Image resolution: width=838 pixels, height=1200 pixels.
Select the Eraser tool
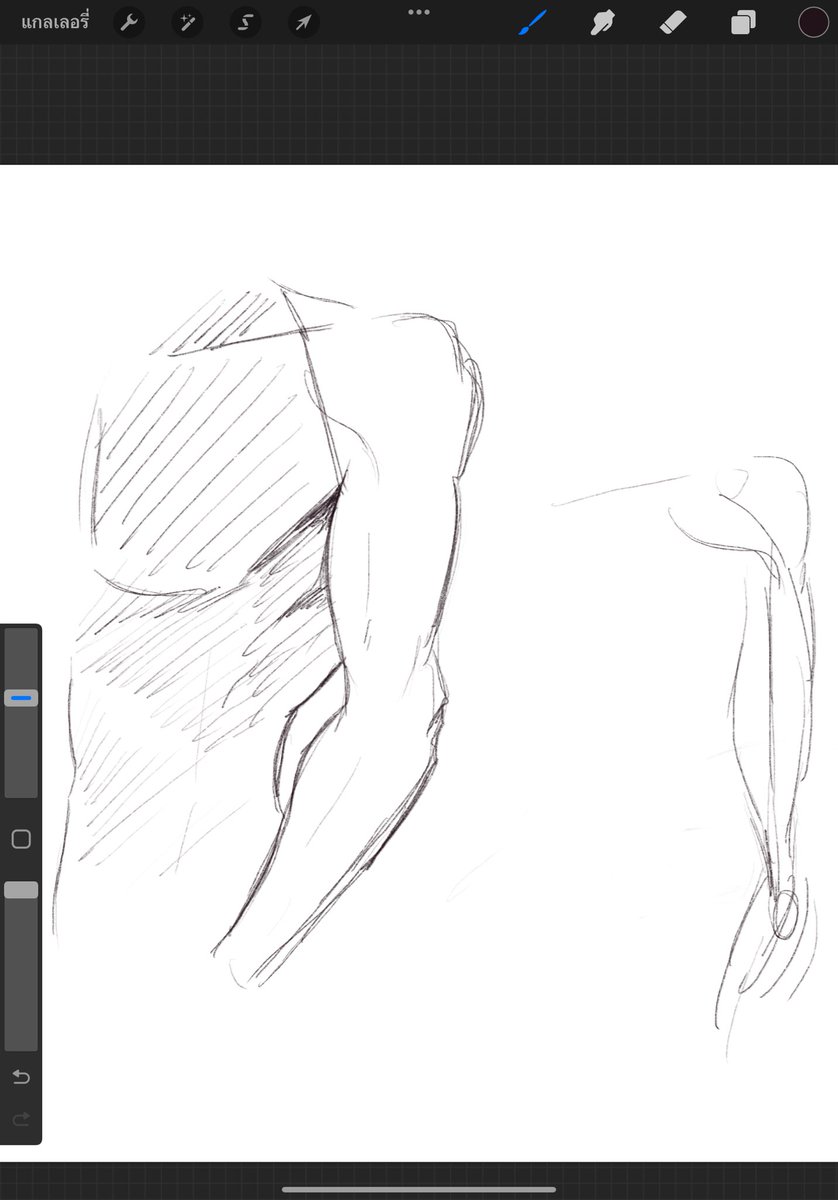[x=673, y=22]
